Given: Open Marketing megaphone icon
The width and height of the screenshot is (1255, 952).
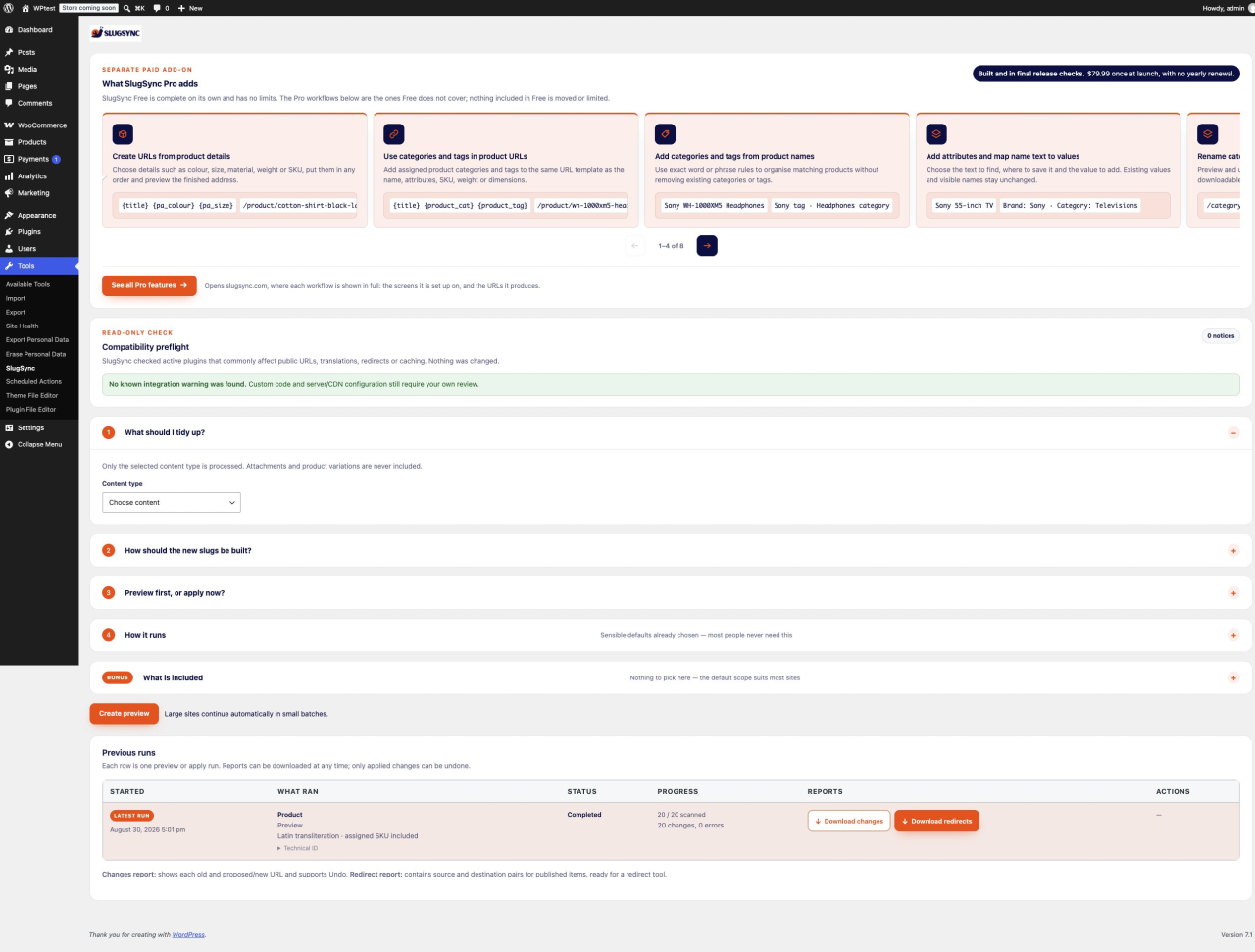Looking at the screenshot, I should 9,193.
